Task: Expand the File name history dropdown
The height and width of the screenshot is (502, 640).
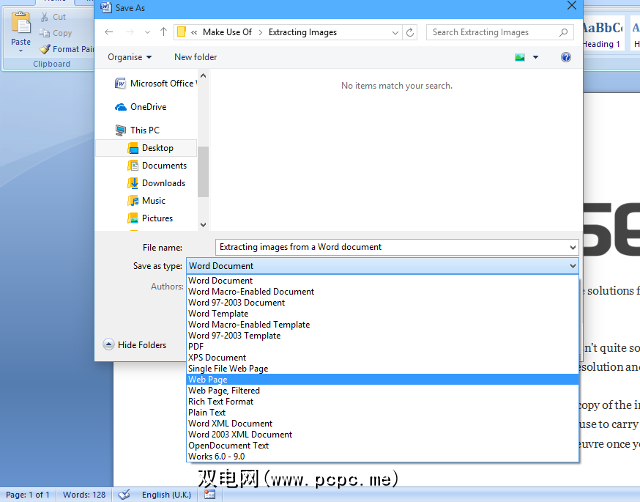Action: pyautogui.click(x=573, y=247)
